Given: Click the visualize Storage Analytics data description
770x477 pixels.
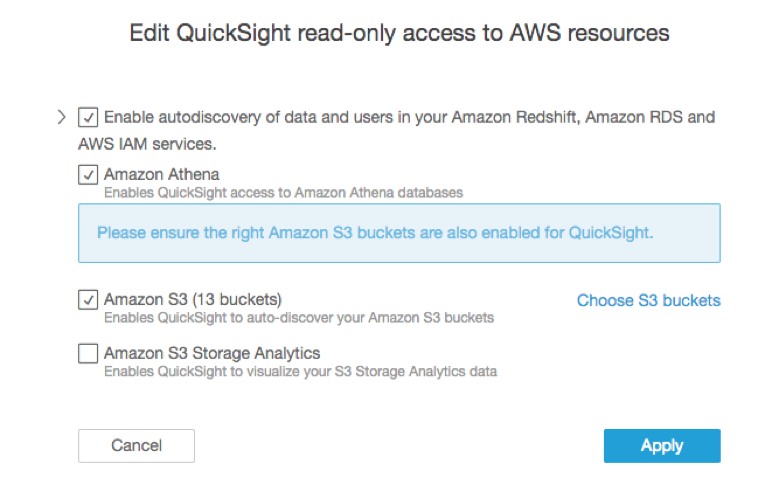Looking at the screenshot, I should tap(300, 371).
